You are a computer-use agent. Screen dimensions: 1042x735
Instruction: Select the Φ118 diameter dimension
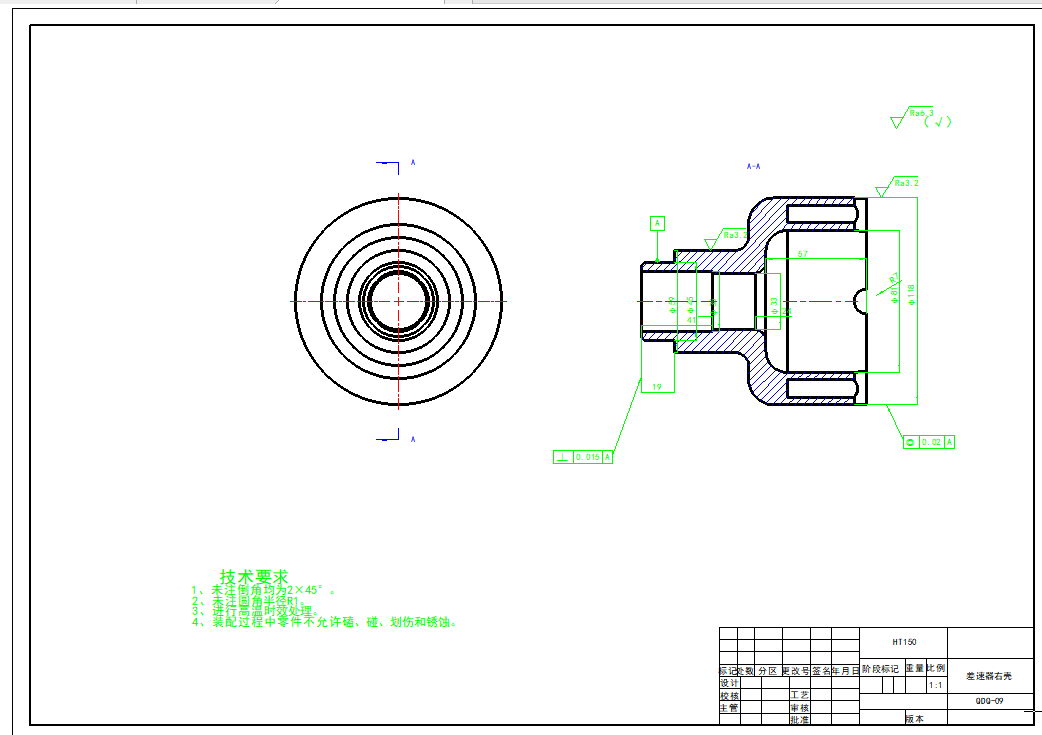[911, 294]
